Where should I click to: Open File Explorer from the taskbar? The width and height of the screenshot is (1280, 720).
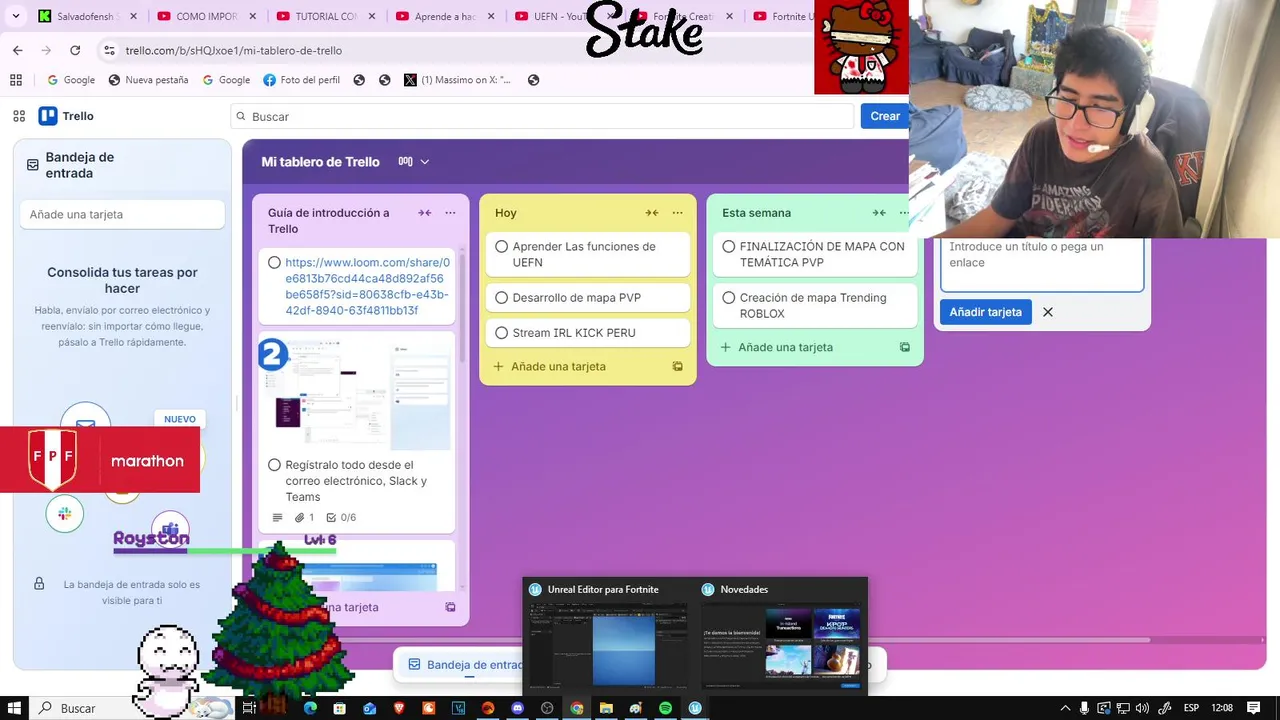click(606, 708)
